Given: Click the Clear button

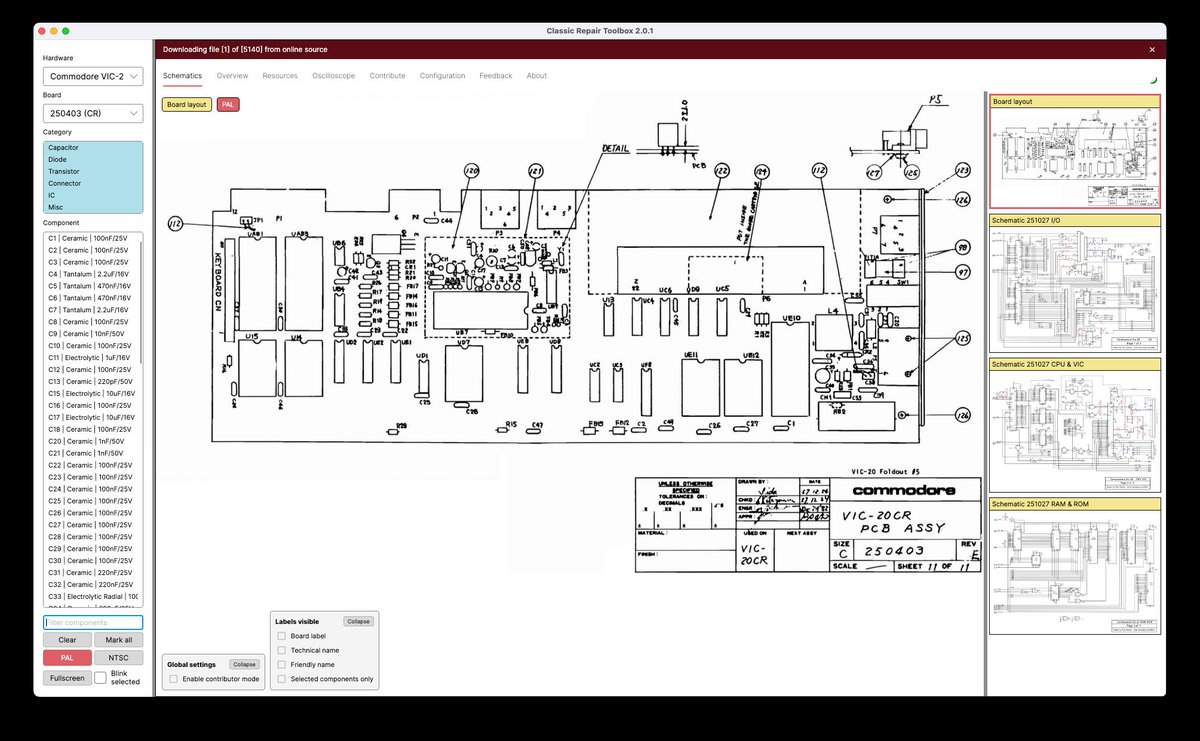Looking at the screenshot, I should pos(67,640).
